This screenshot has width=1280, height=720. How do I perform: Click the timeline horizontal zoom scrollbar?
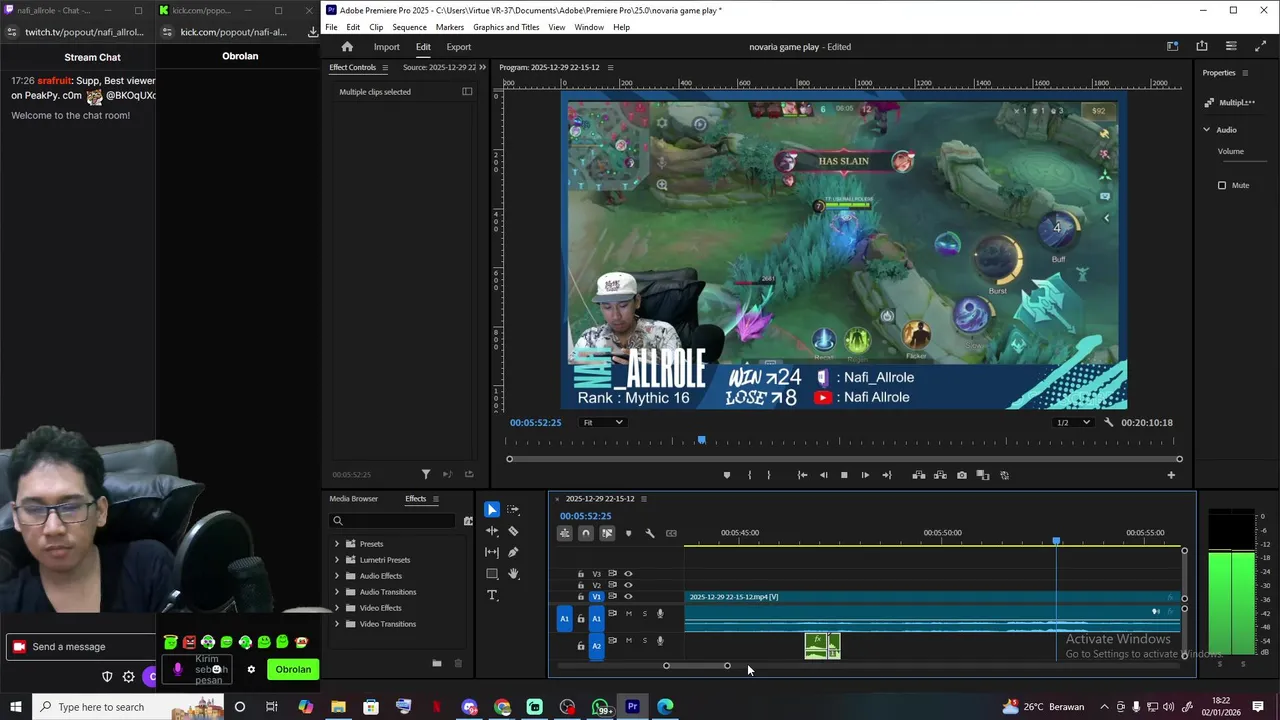[697, 666]
